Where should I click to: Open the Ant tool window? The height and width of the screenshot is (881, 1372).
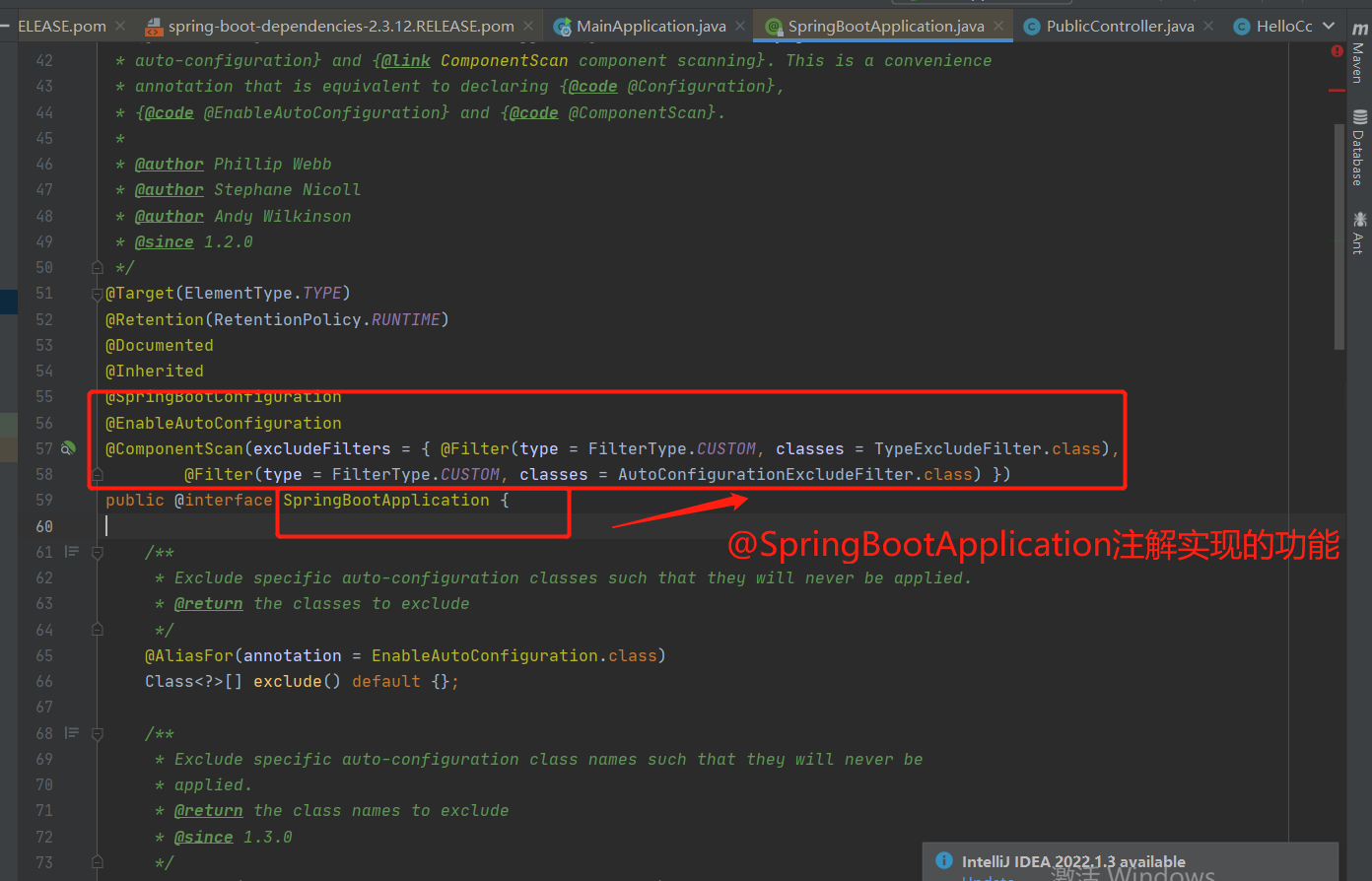[x=1359, y=233]
